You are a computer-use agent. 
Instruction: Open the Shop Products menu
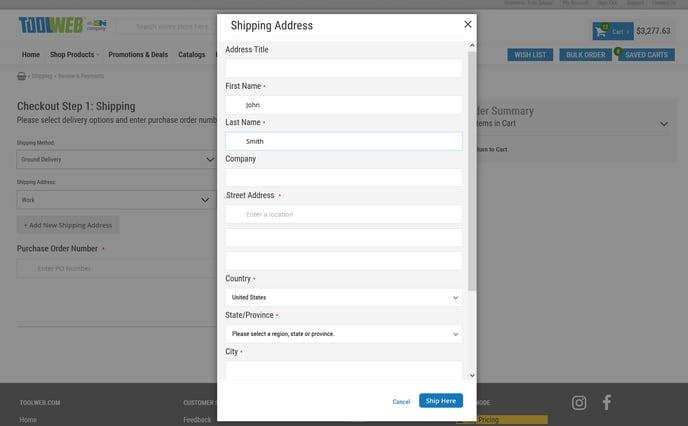[74, 55]
